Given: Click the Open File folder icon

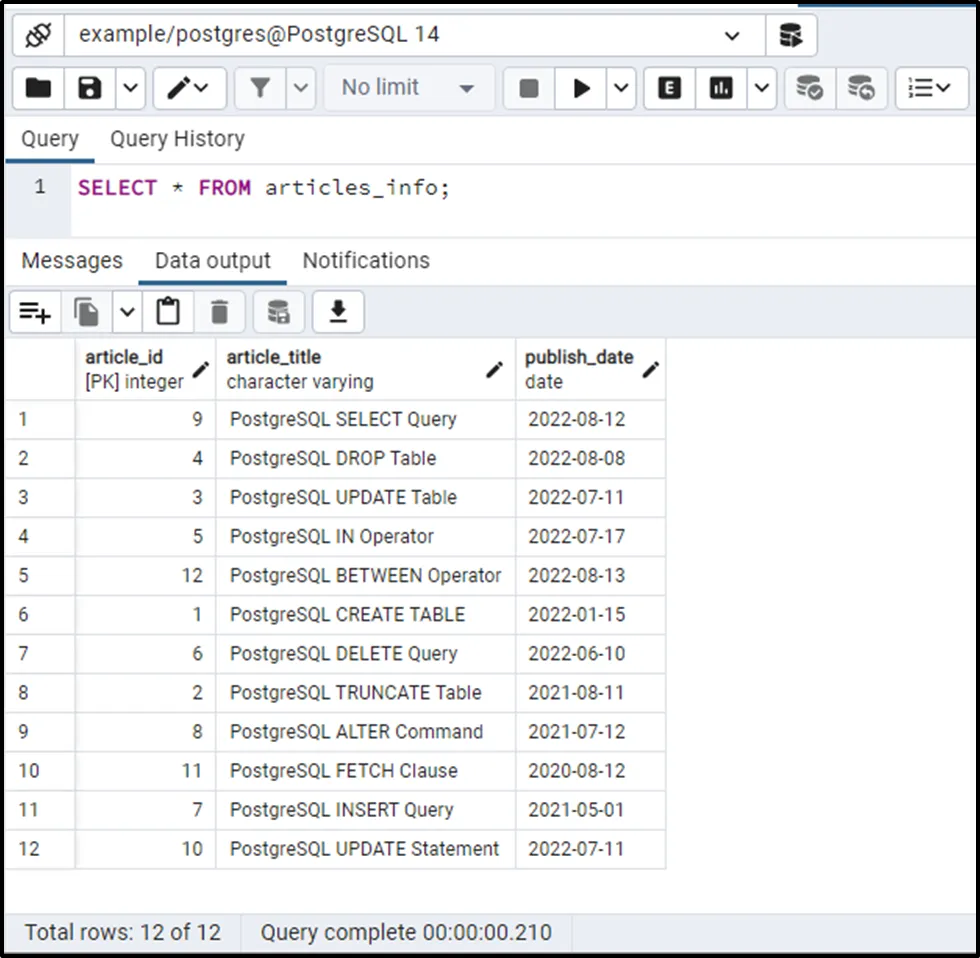Looking at the screenshot, I should [x=39, y=88].
